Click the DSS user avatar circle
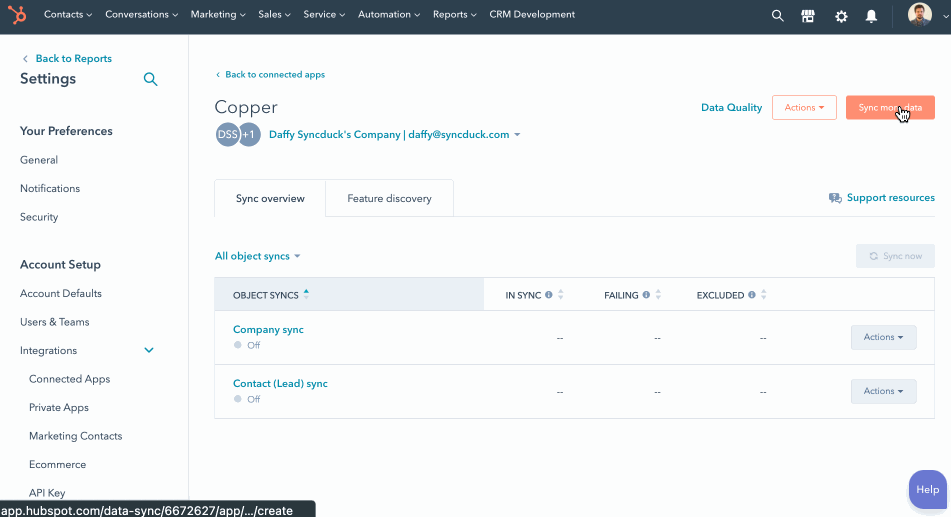 pos(227,135)
